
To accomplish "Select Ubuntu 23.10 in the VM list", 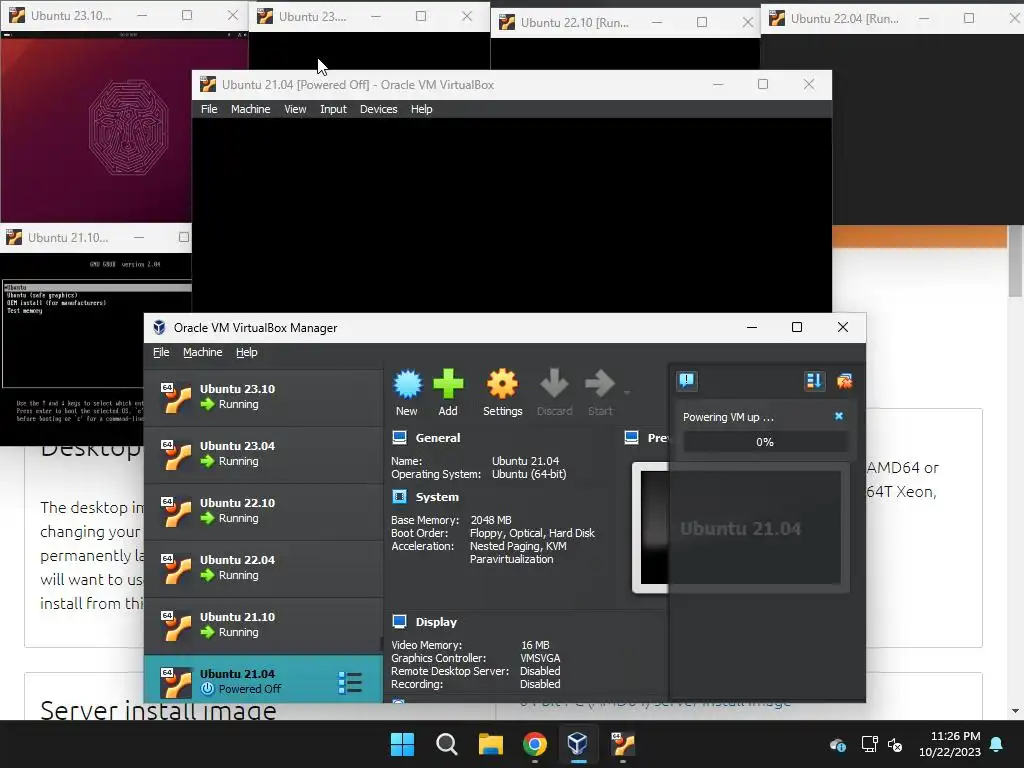I will tap(263, 397).
